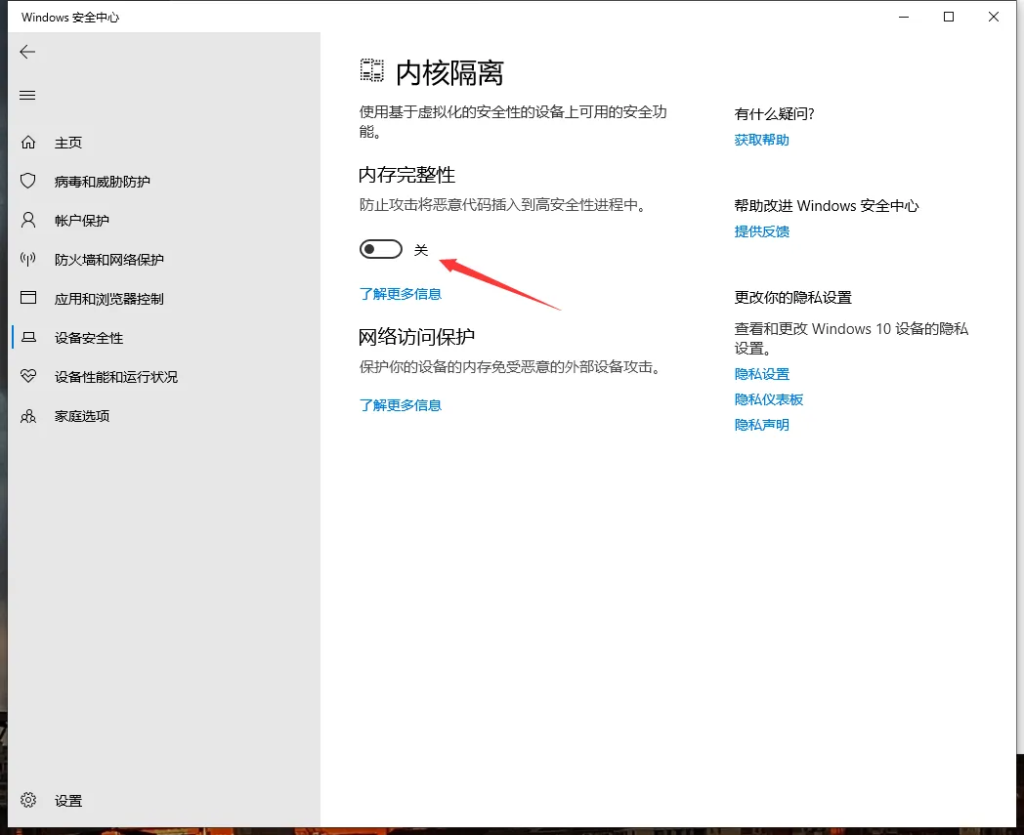Click the Windows 安全中心 title text
Image resolution: width=1024 pixels, height=835 pixels.
coord(70,17)
